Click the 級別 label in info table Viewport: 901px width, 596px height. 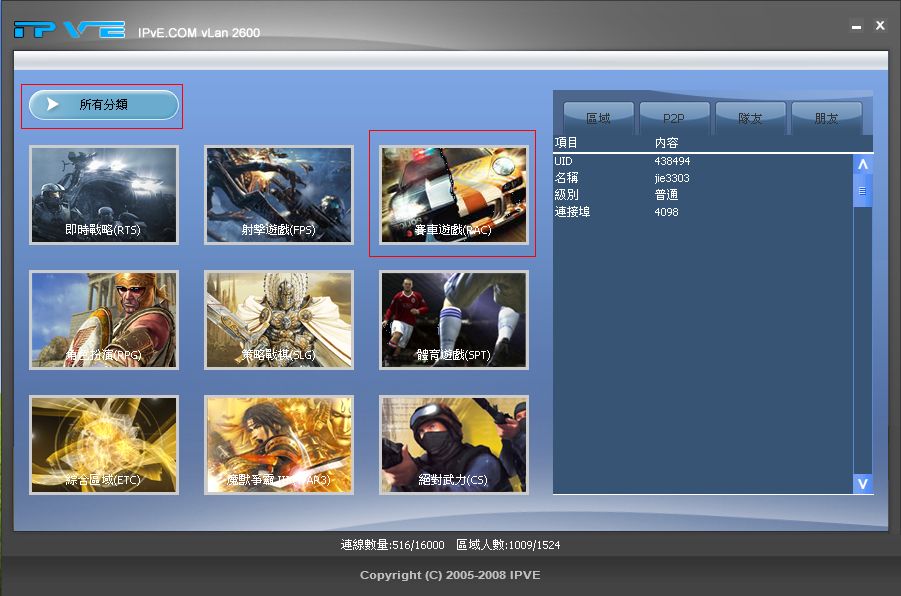coord(567,195)
